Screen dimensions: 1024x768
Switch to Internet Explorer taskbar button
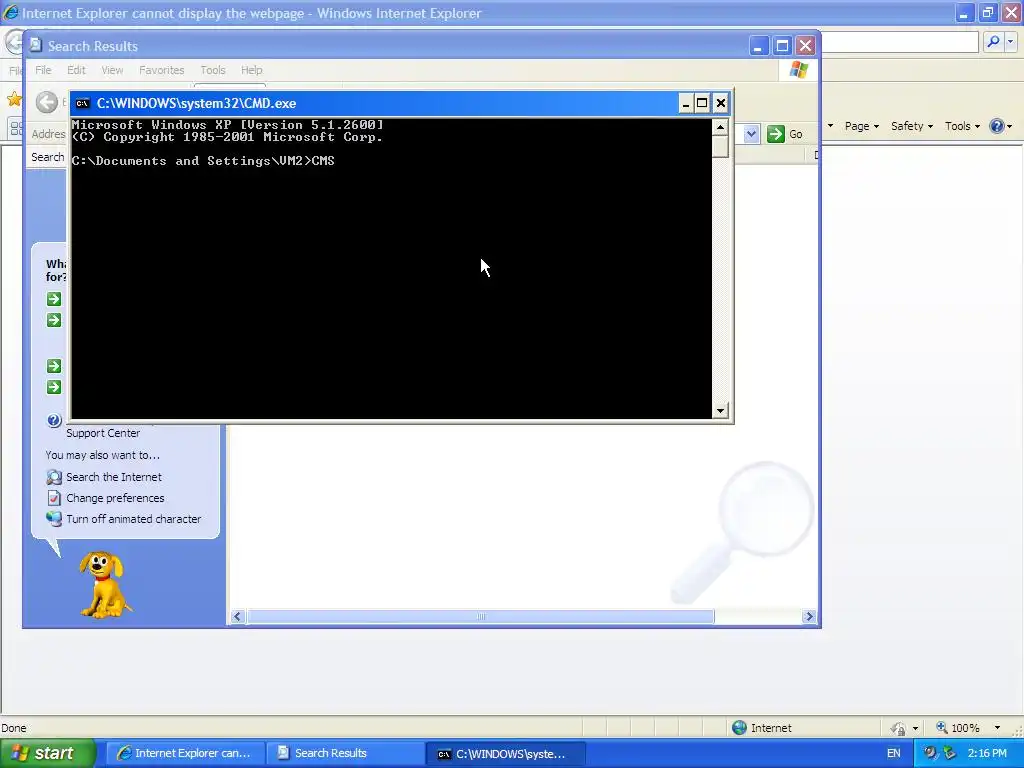(185, 753)
